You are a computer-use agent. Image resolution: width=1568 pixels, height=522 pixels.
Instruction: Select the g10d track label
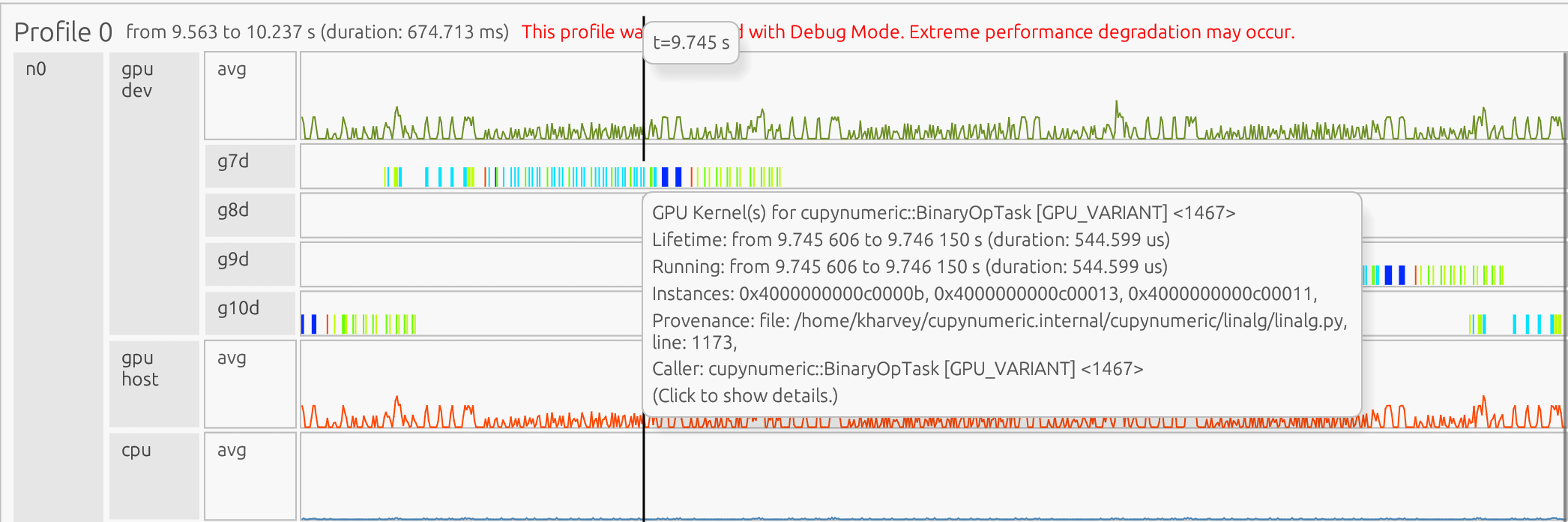[238, 309]
